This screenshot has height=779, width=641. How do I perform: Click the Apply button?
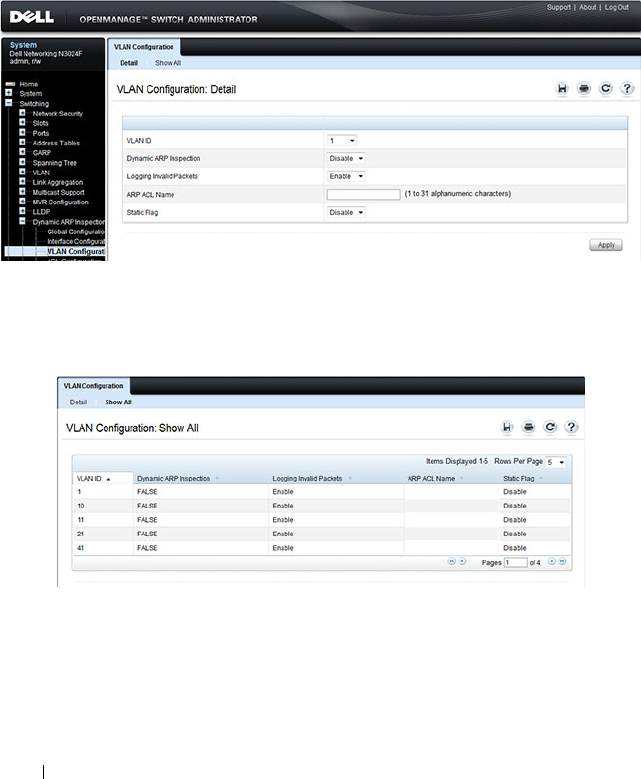(606, 245)
